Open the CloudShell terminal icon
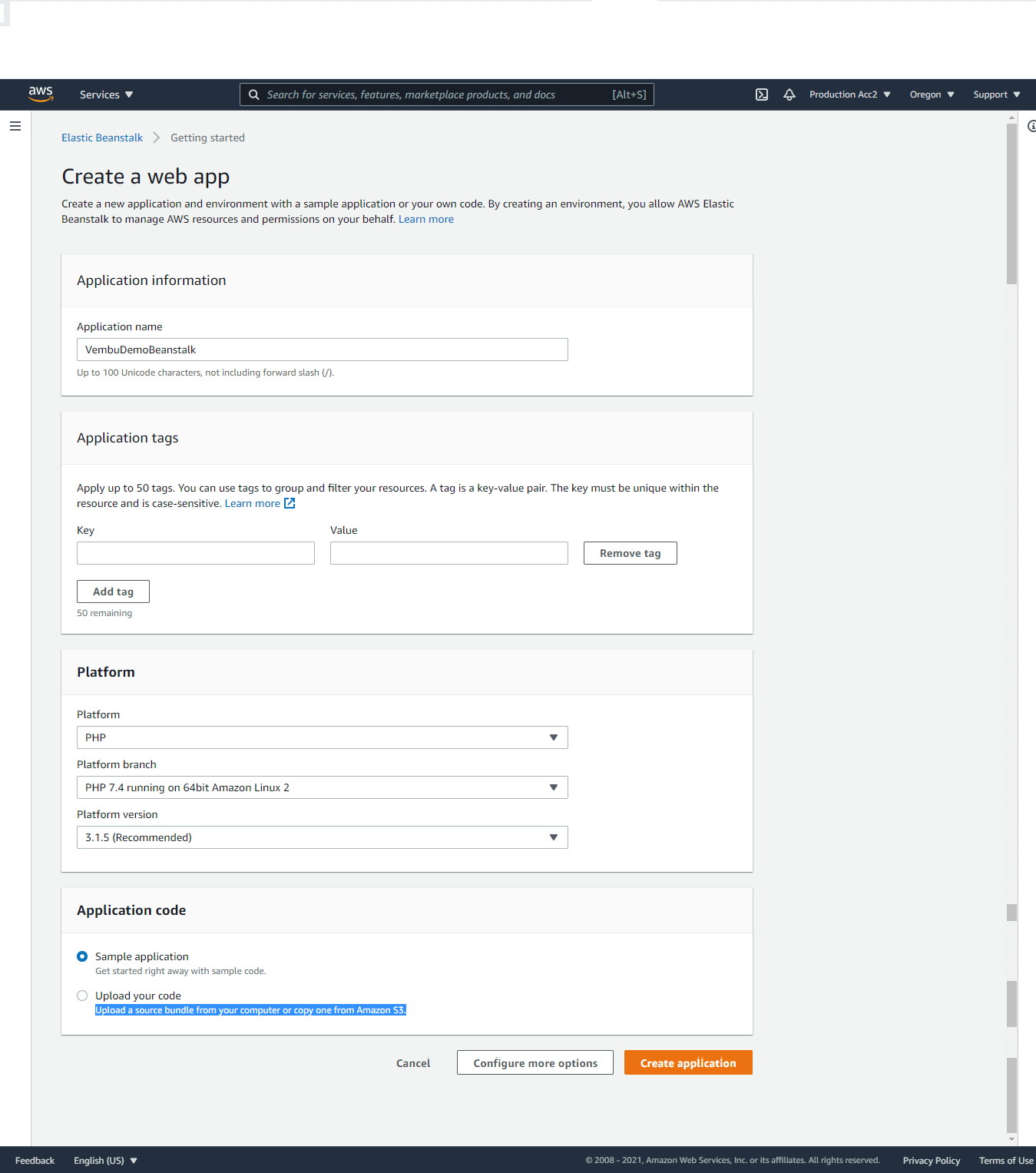Viewport: 1036px width, 1173px height. [762, 94]
